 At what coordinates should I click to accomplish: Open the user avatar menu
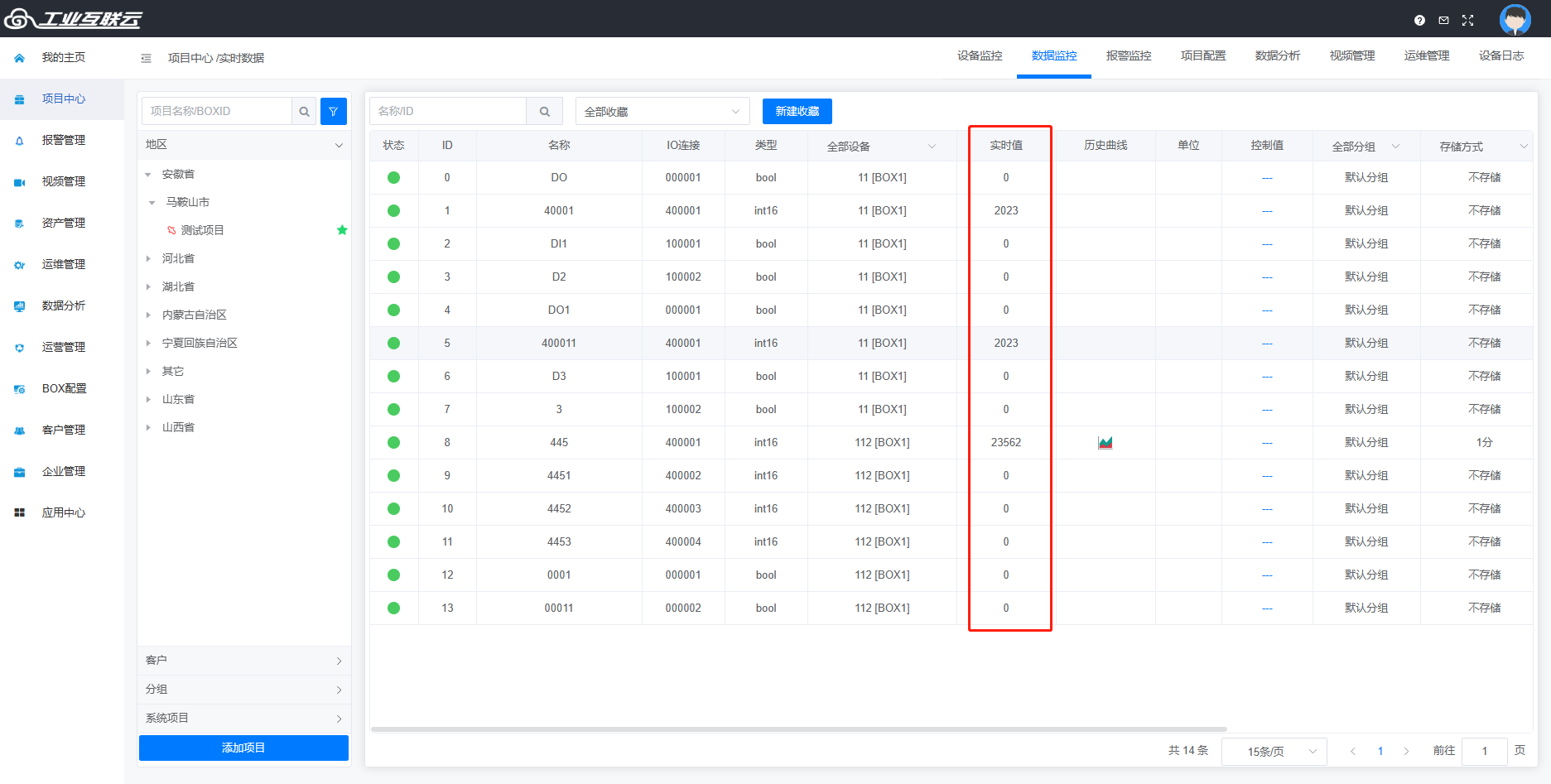coord(1515,19)
